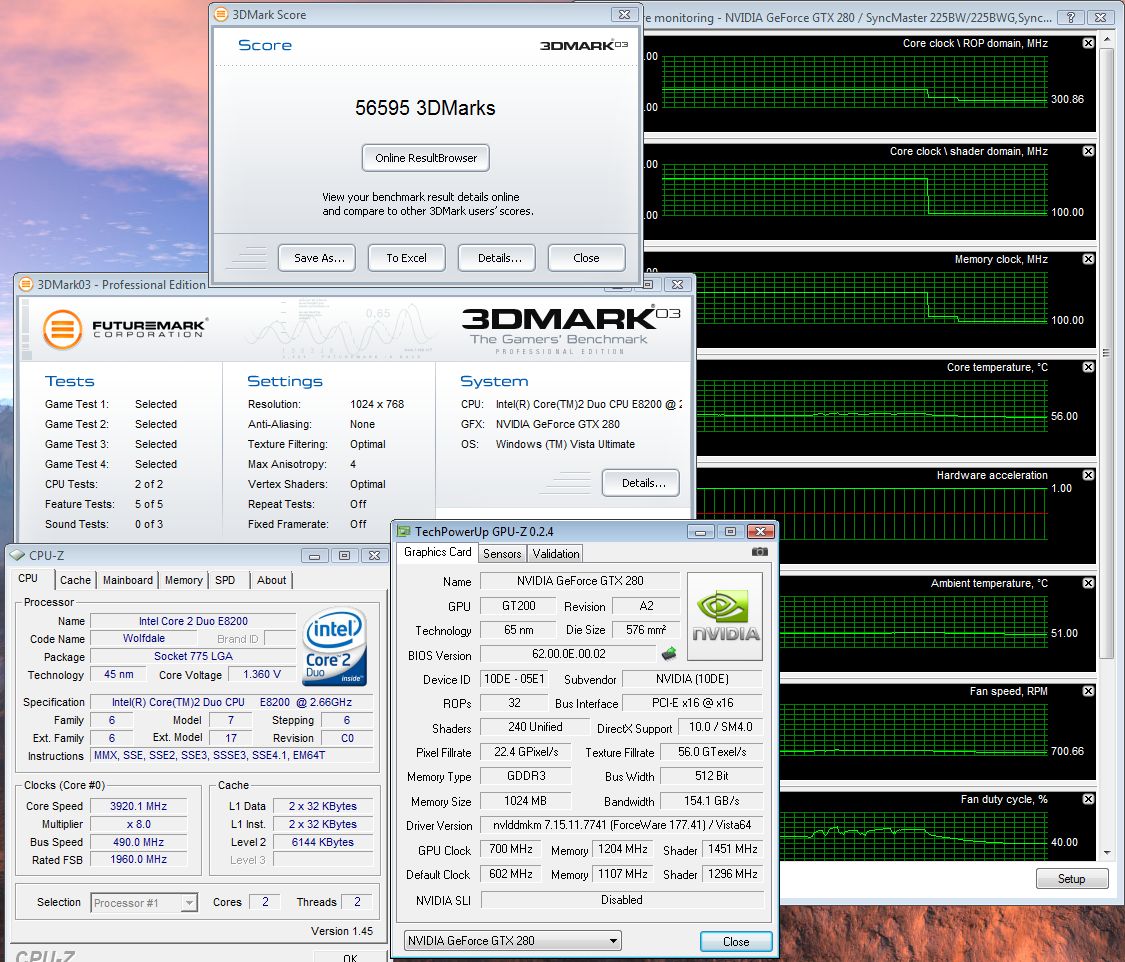1125x962 pixels.
Task: Click the Memory Size value 1024 MB
Action: [525, 801]
